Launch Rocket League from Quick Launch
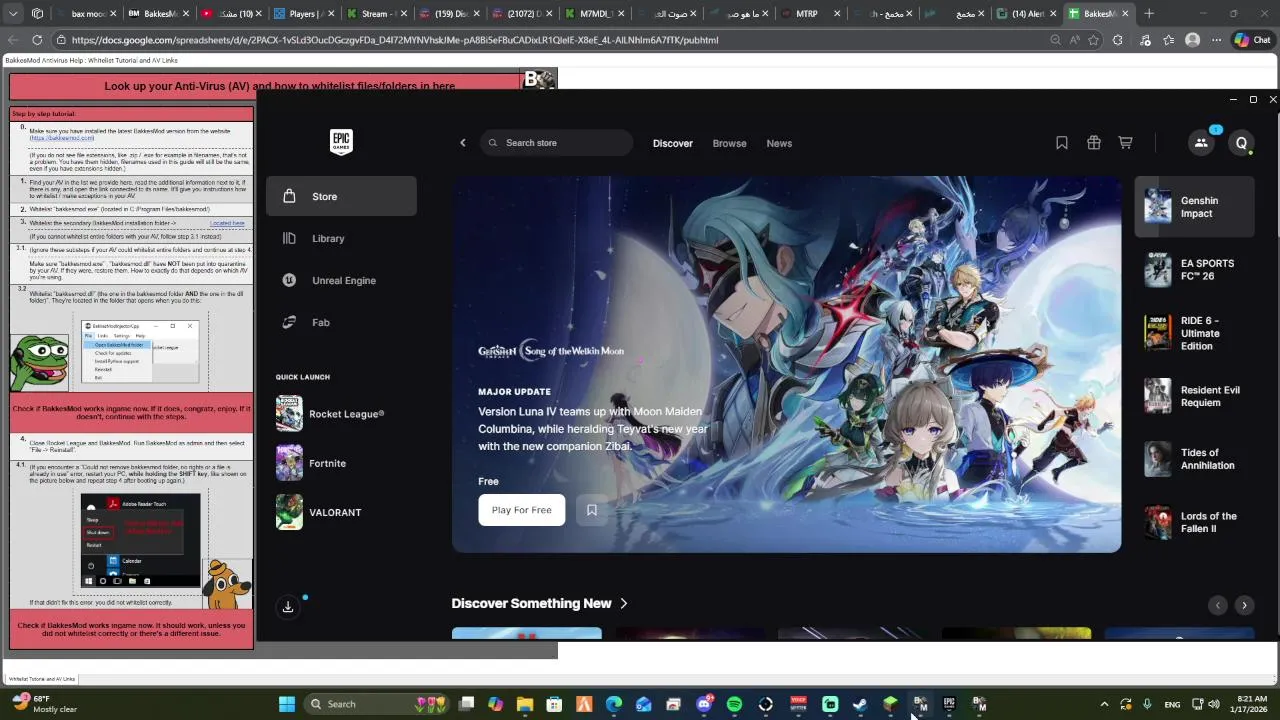The height and width of the screenshot is (720, 1280). pos(341,414)
